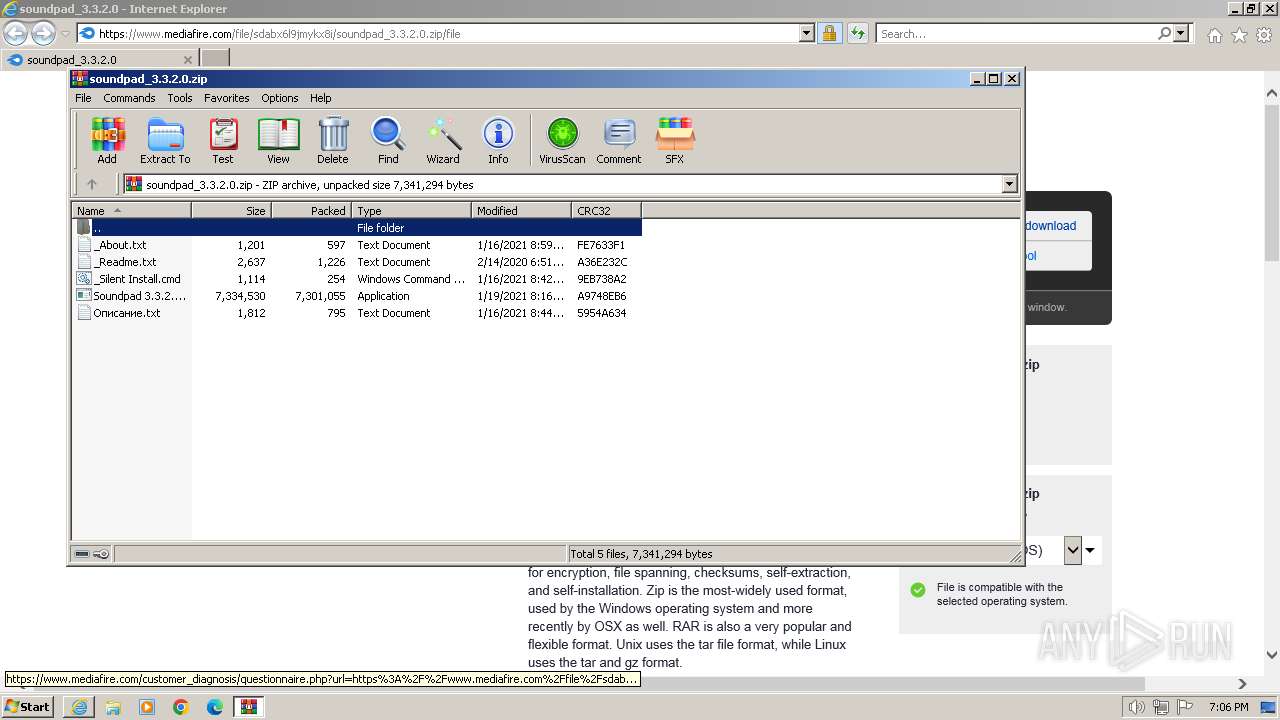Click the Info toolbar icon
Screen dimensions: 1280x720
[498, 140]
